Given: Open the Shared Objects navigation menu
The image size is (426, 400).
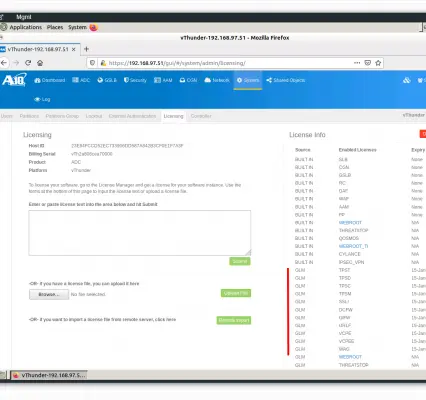Looking at the screenshot, I should 286,80.
